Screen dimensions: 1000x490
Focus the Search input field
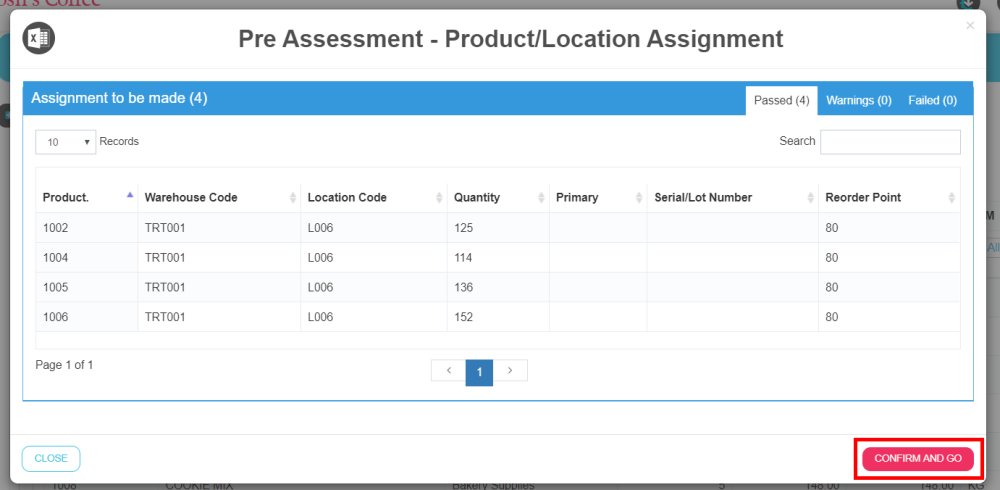(x=890, y=142)
